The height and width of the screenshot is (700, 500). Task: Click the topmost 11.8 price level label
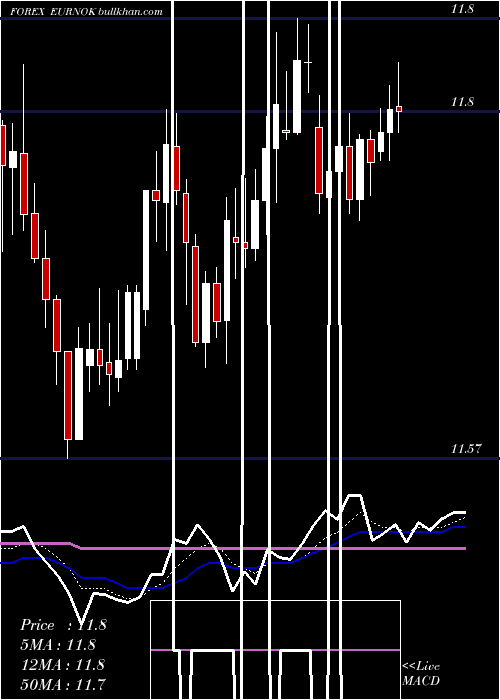click(462, 8)
